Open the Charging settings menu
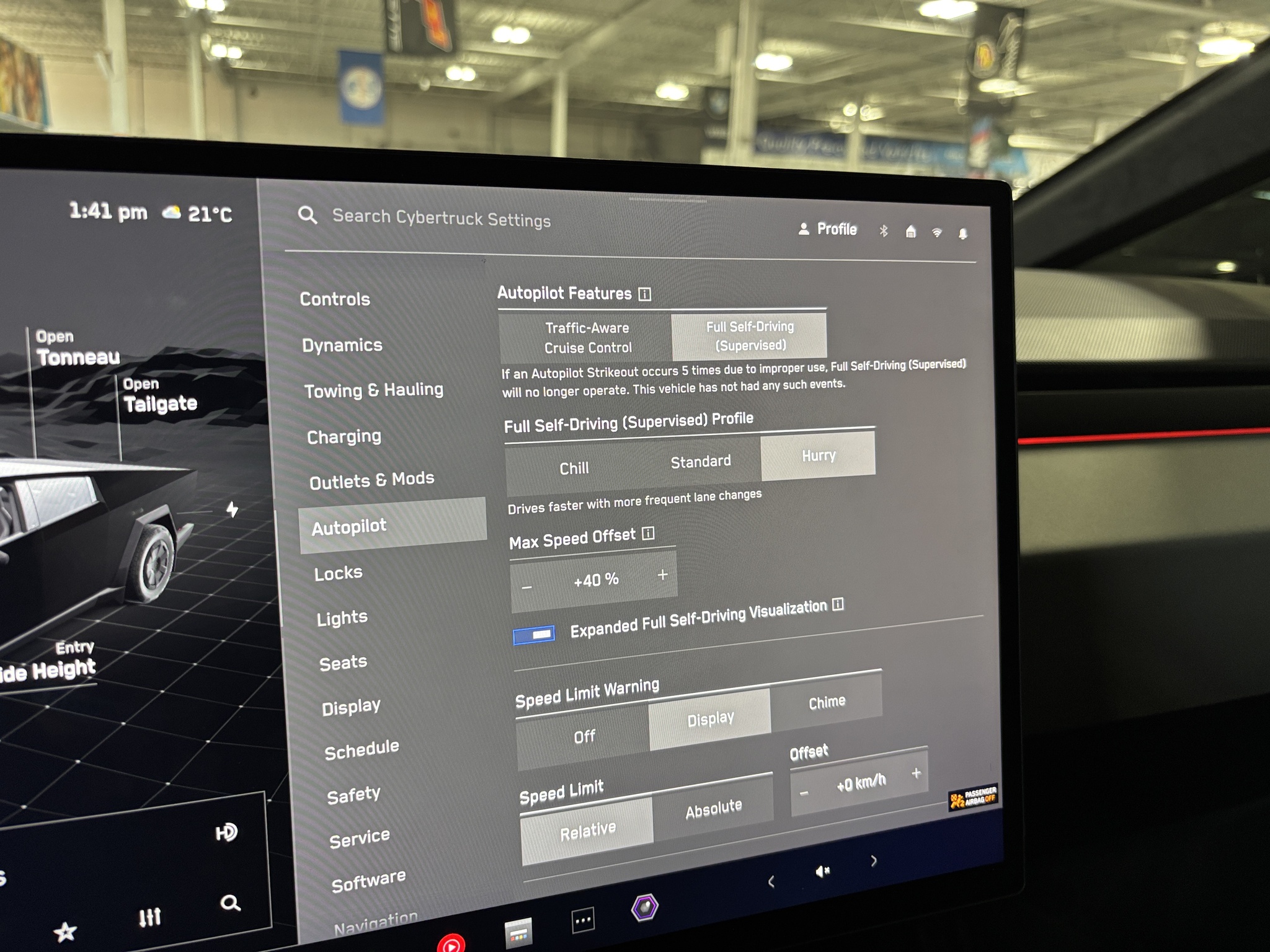The height and width of the screenshot is (952, 1270). click(x=344, y=437)
